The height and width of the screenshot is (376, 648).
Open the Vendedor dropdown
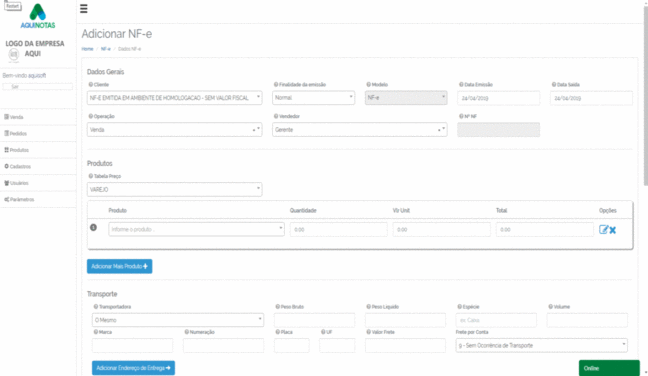[360, 129]
